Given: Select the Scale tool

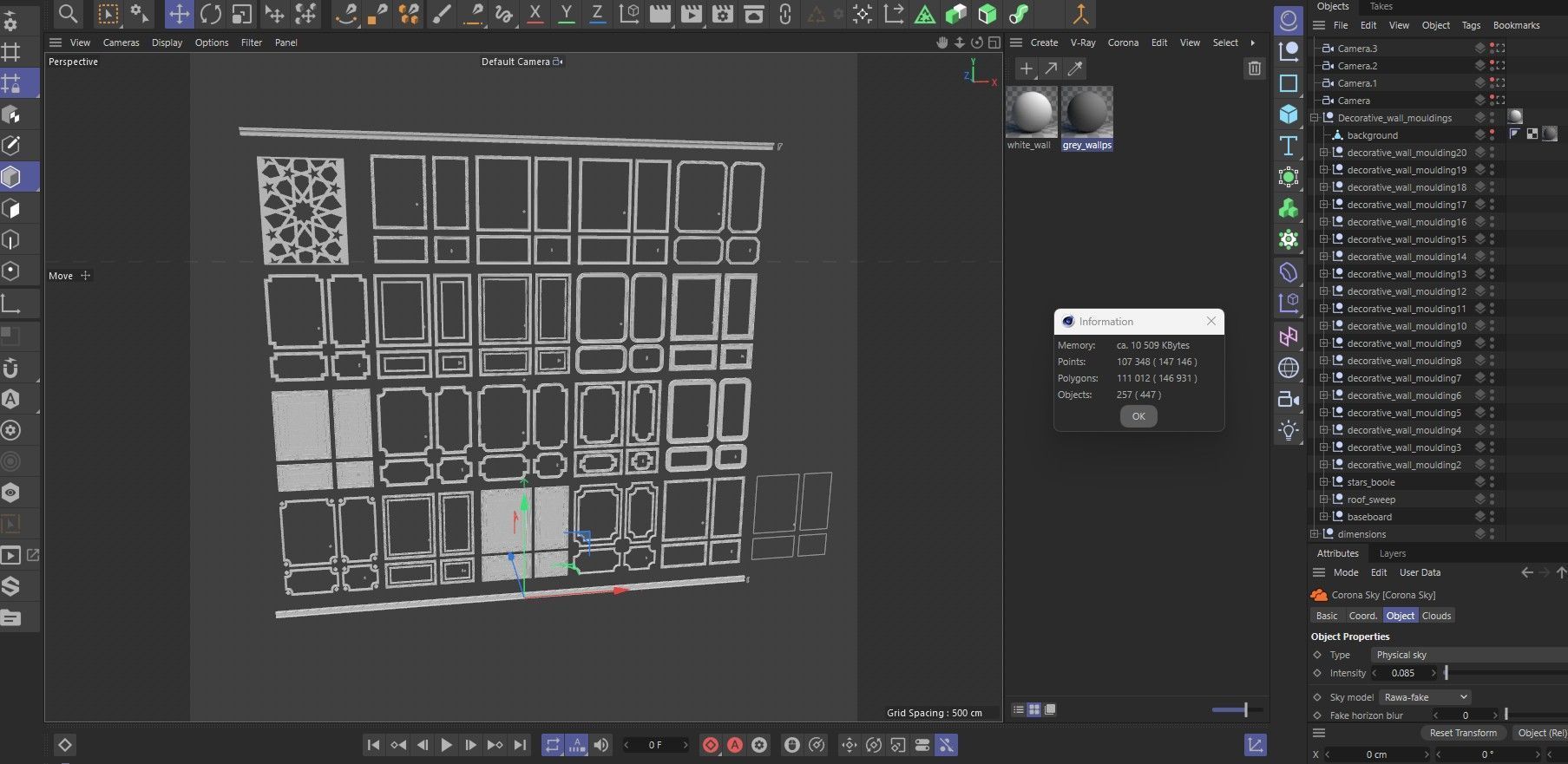Looking at the screenshot, I should (242, 14).
